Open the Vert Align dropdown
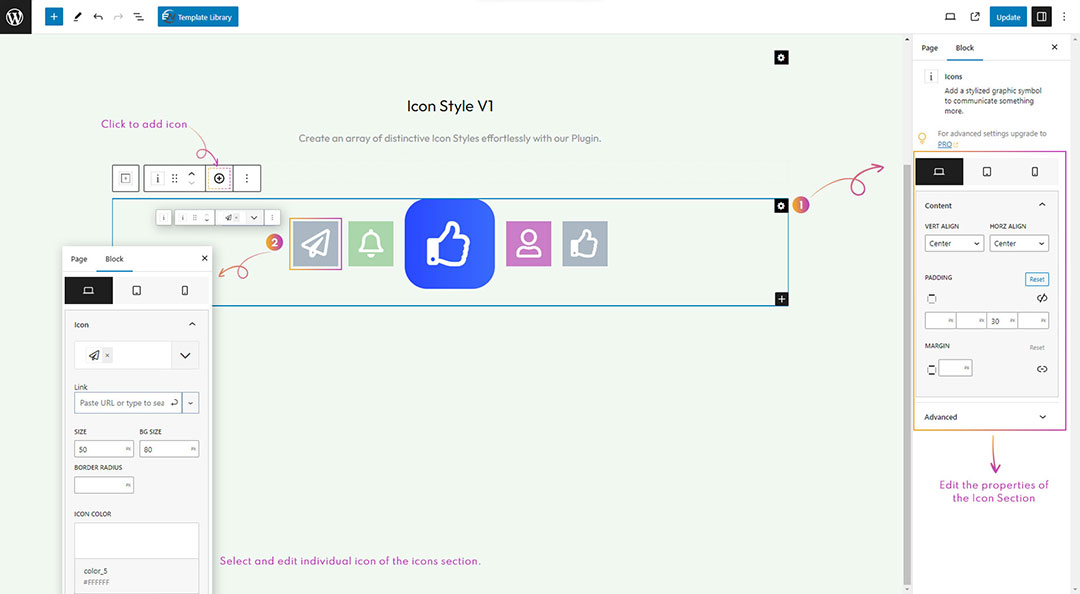This screenshot has width=1080, height=594. (954, 243)
